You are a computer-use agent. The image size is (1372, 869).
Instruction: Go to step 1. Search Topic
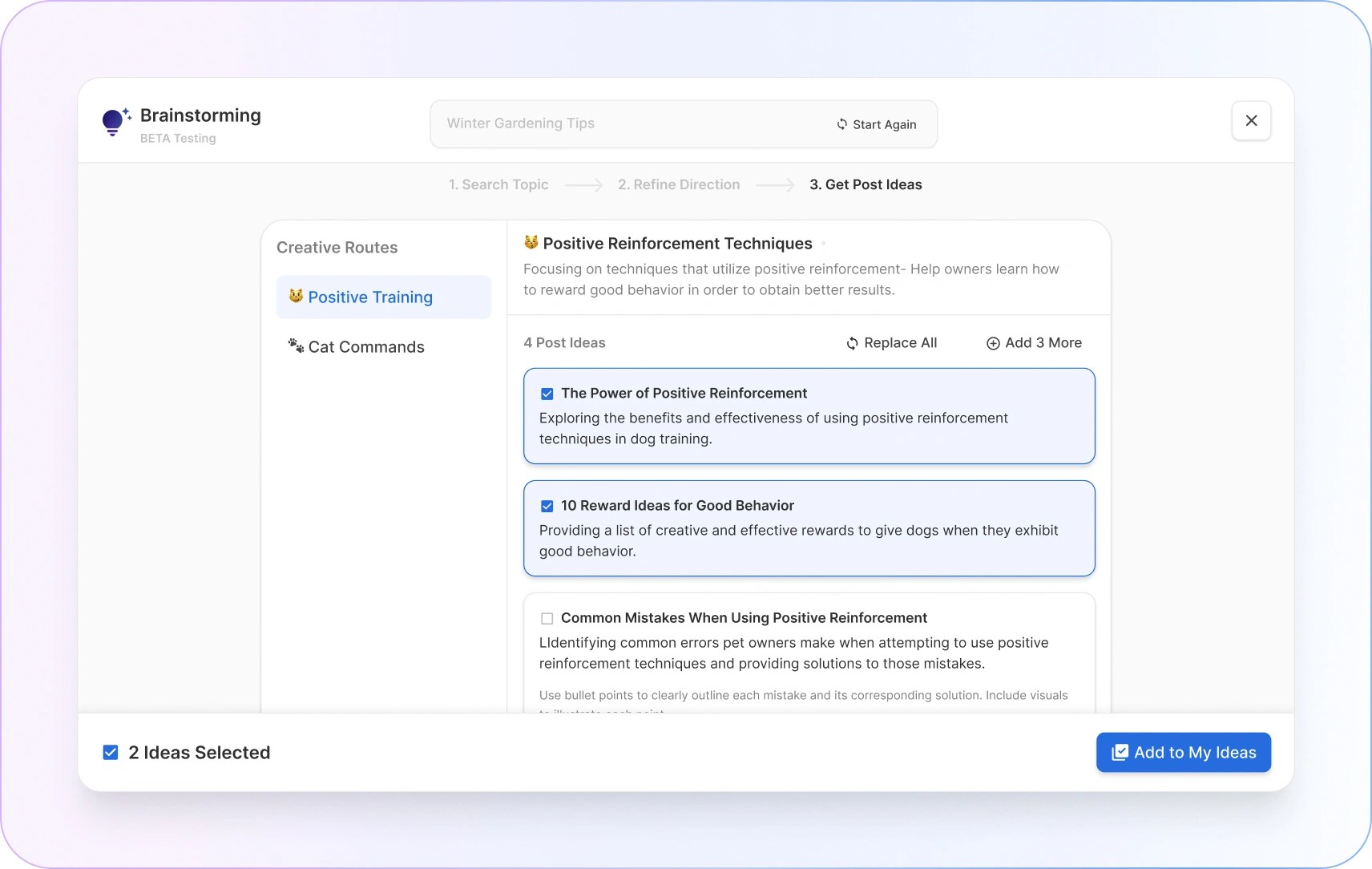pos(498,184)
